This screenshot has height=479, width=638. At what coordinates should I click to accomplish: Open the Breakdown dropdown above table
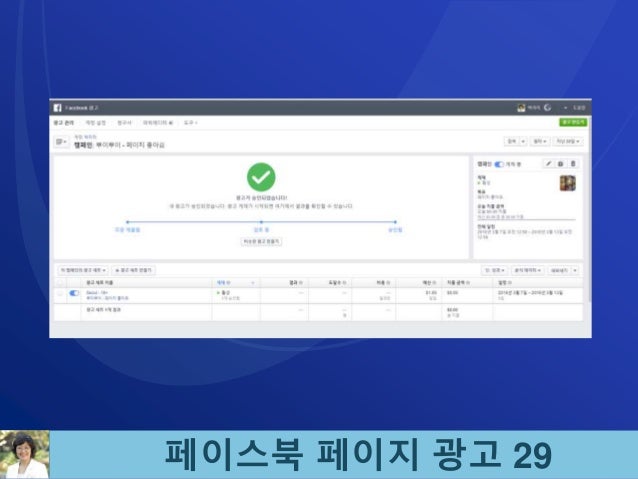(x=528, y=270)
